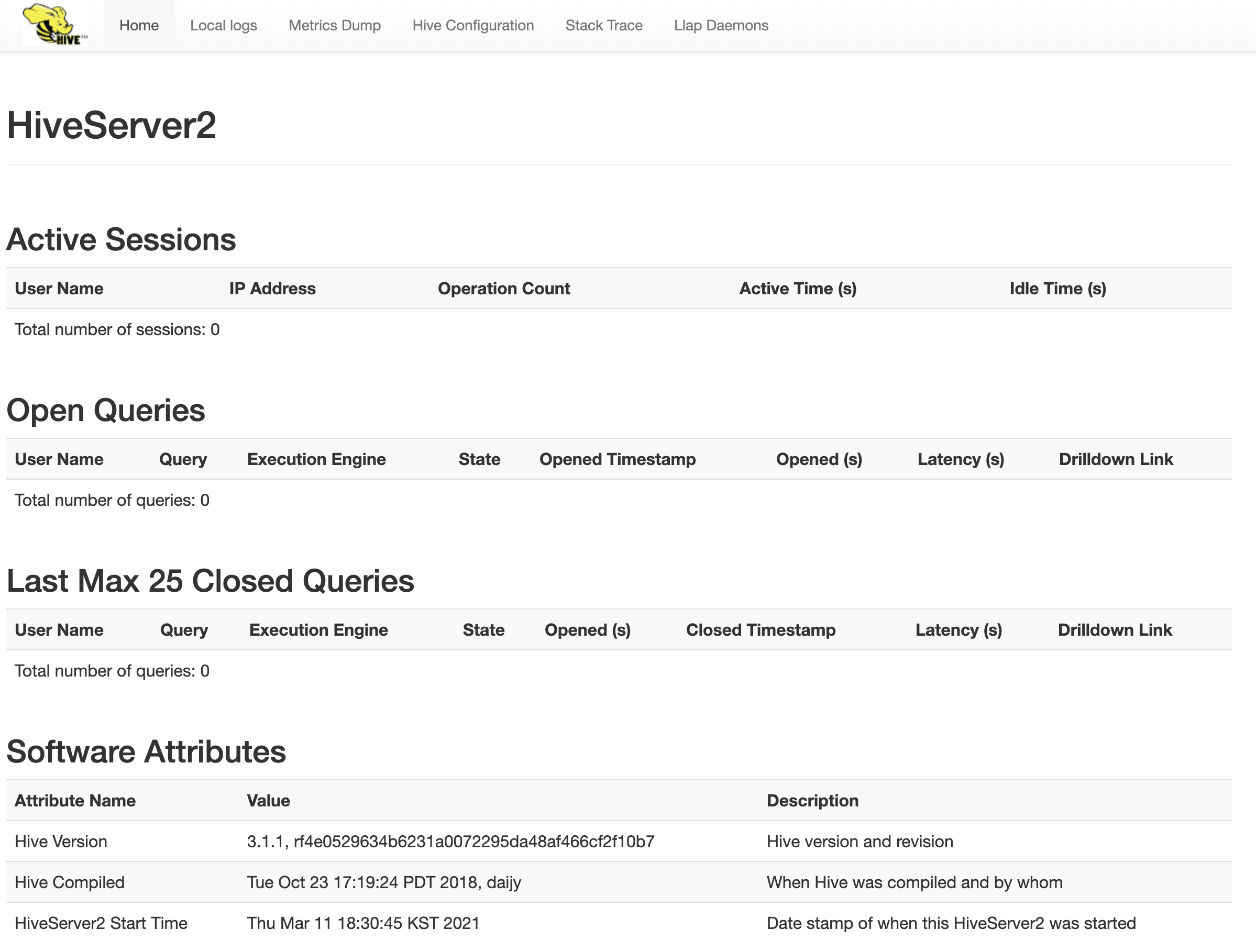Click the Active Time (s) column header
The height and width of the screenshot is (952, 1256).
(x=798, y=289)
